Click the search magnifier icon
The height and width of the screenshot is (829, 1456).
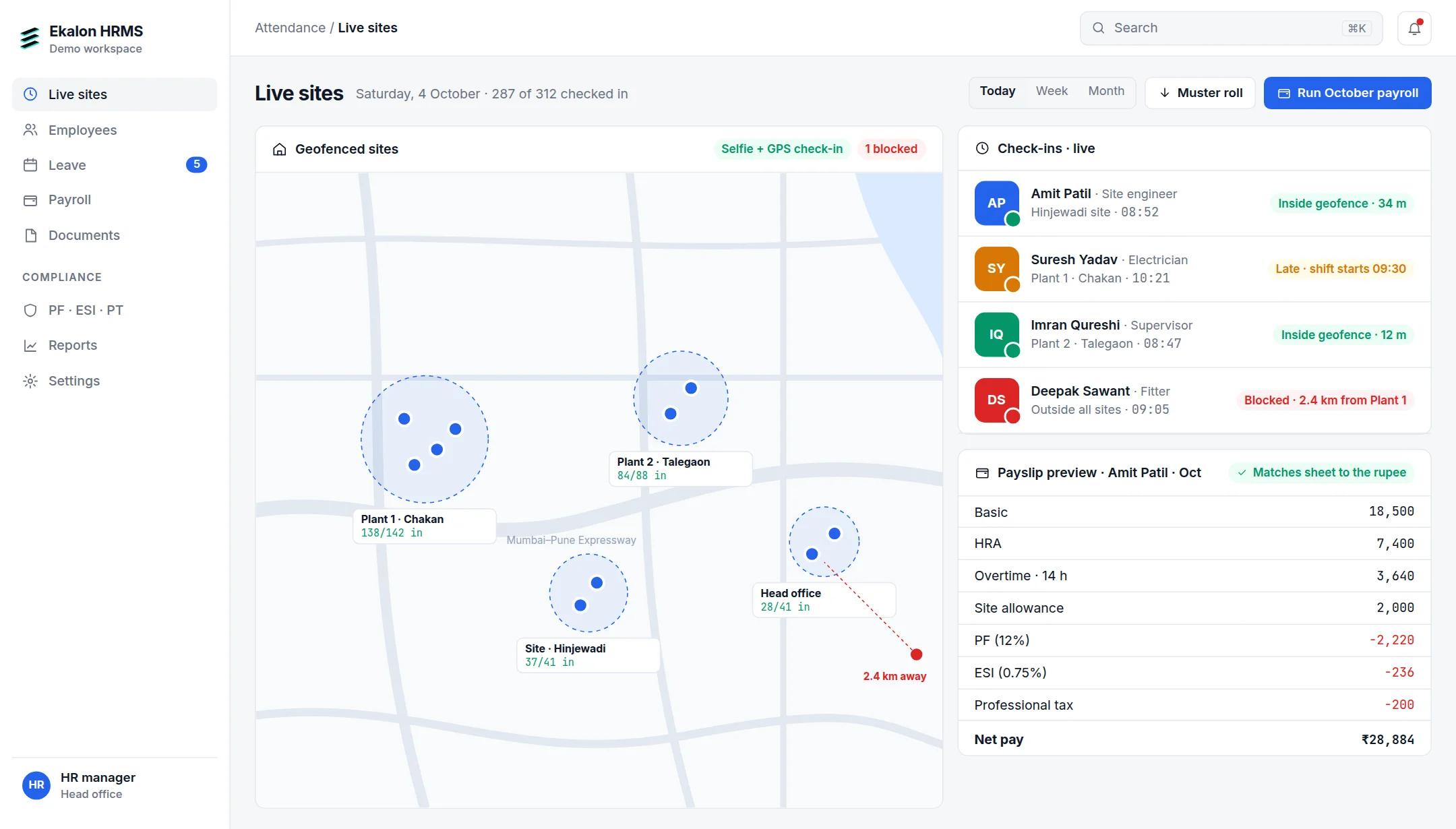[1098, 28]
